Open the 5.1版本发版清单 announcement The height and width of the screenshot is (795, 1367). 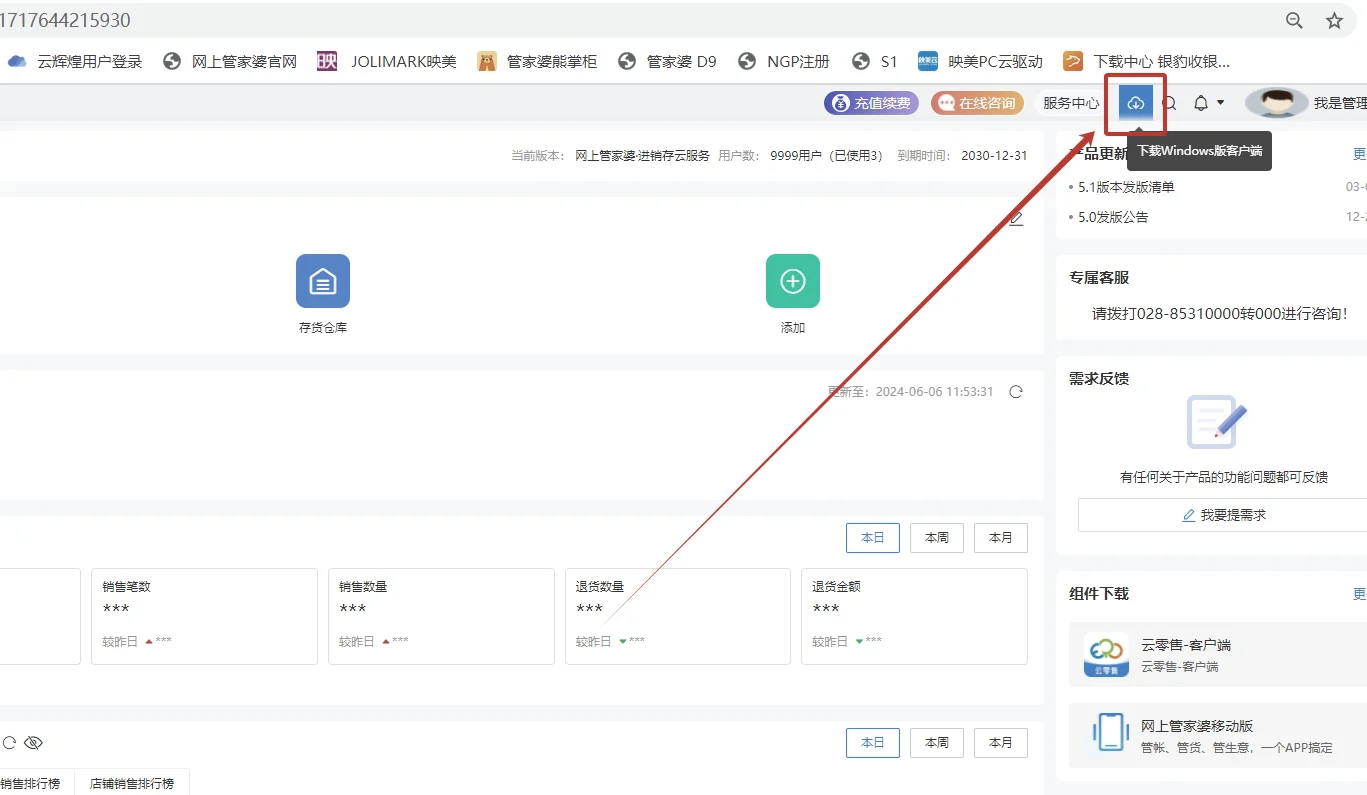tap(1127, 187)
